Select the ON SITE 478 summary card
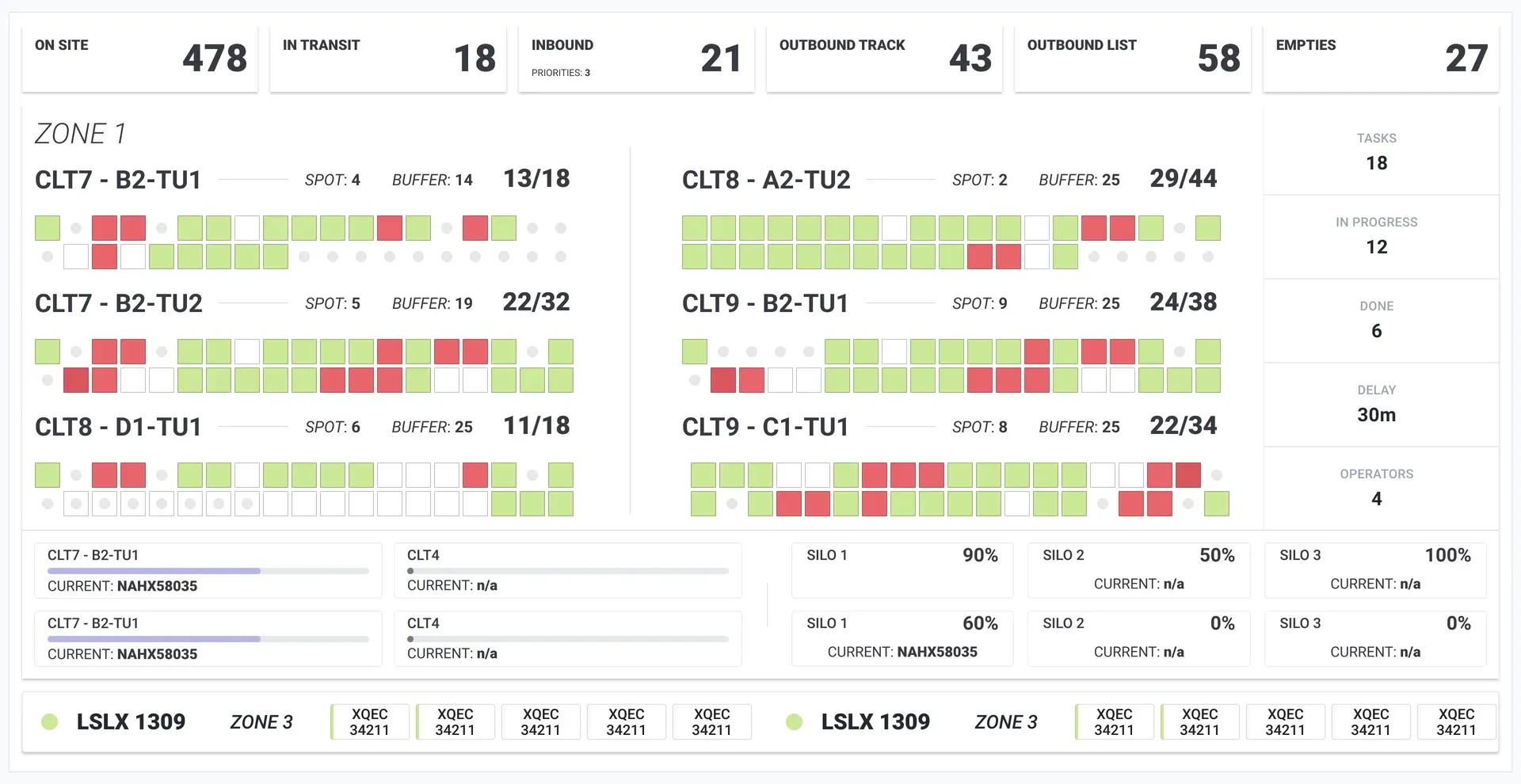Image resolution: width=1521 pixels, height=784 pixels. (x=139, y=58)
